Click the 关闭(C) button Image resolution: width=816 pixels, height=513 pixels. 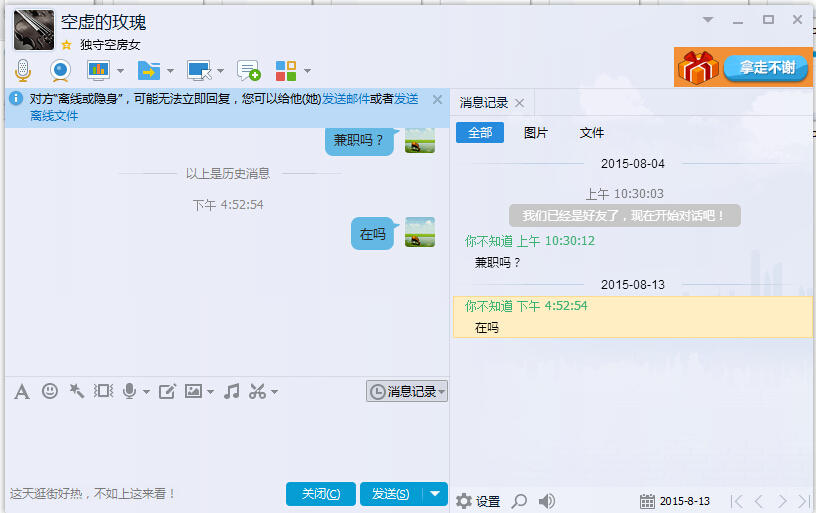321,494
